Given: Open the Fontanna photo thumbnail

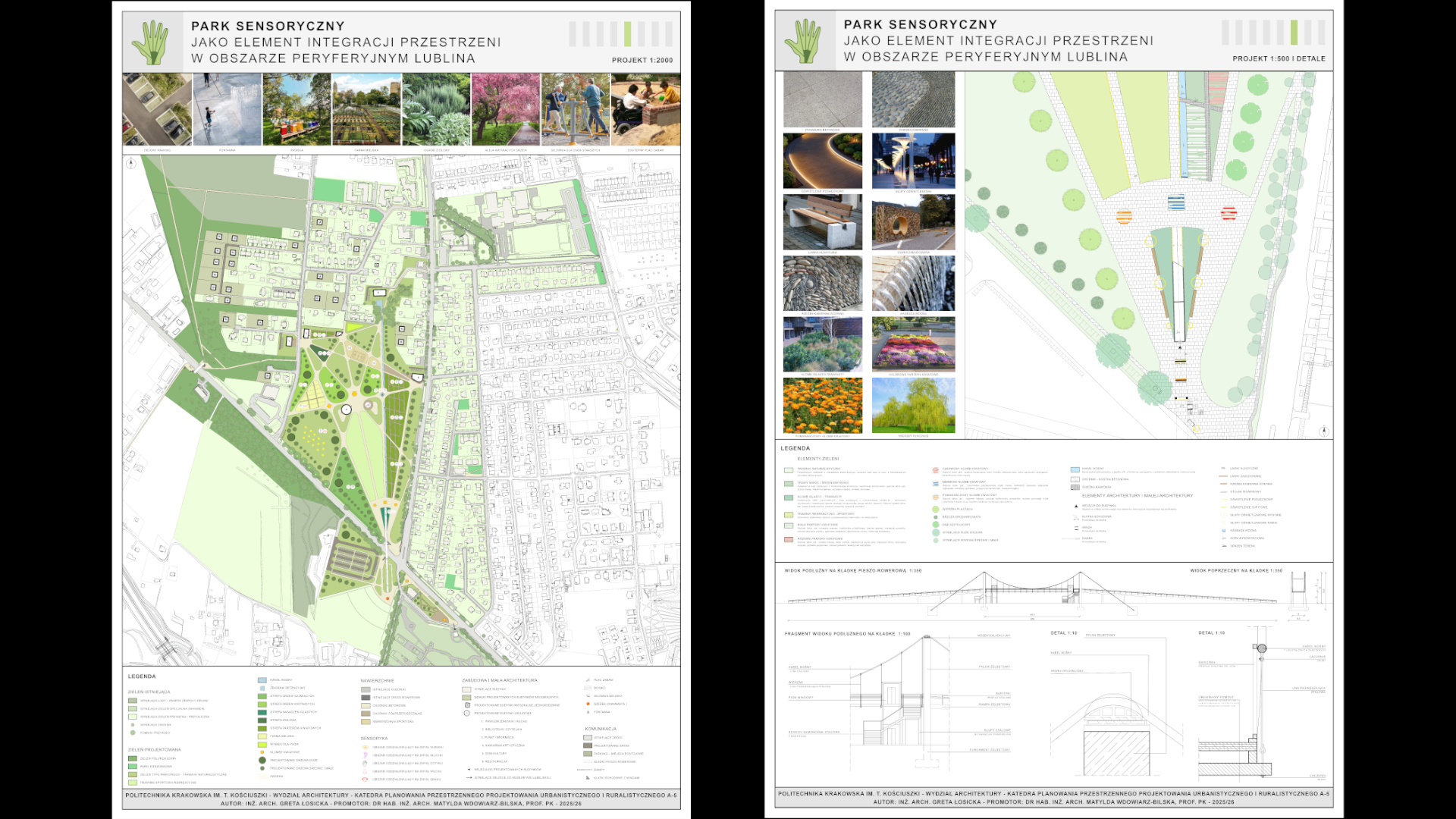Looking at the screenshot, I should coord(227,109).
